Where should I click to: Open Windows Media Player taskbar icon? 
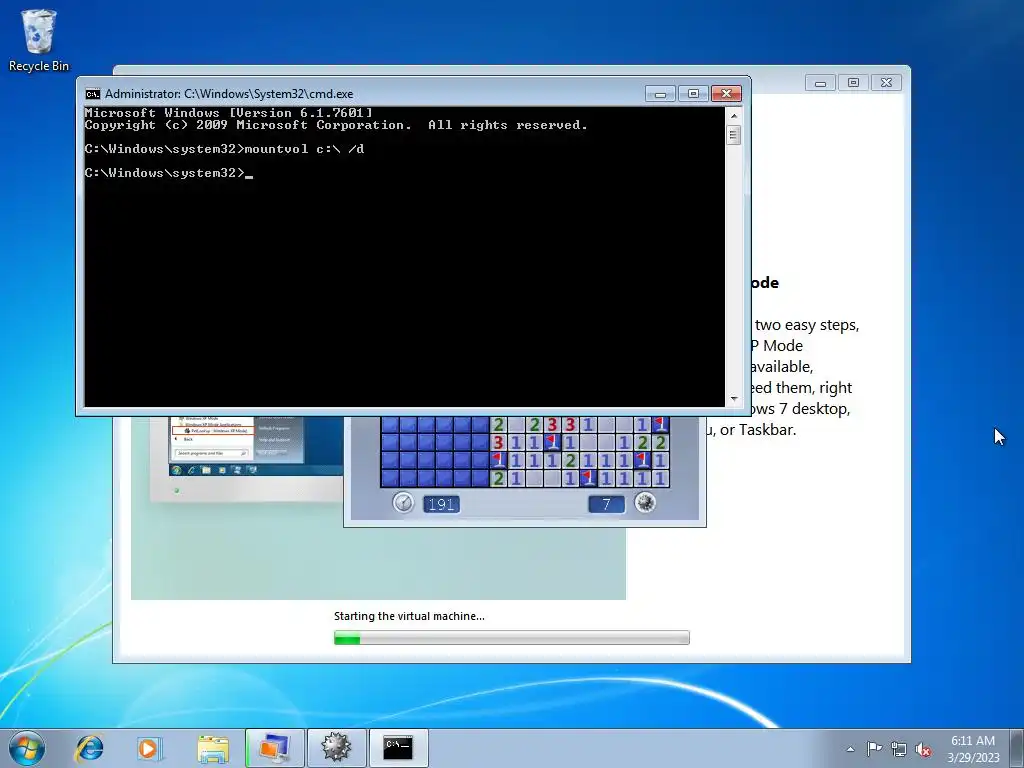149,748
